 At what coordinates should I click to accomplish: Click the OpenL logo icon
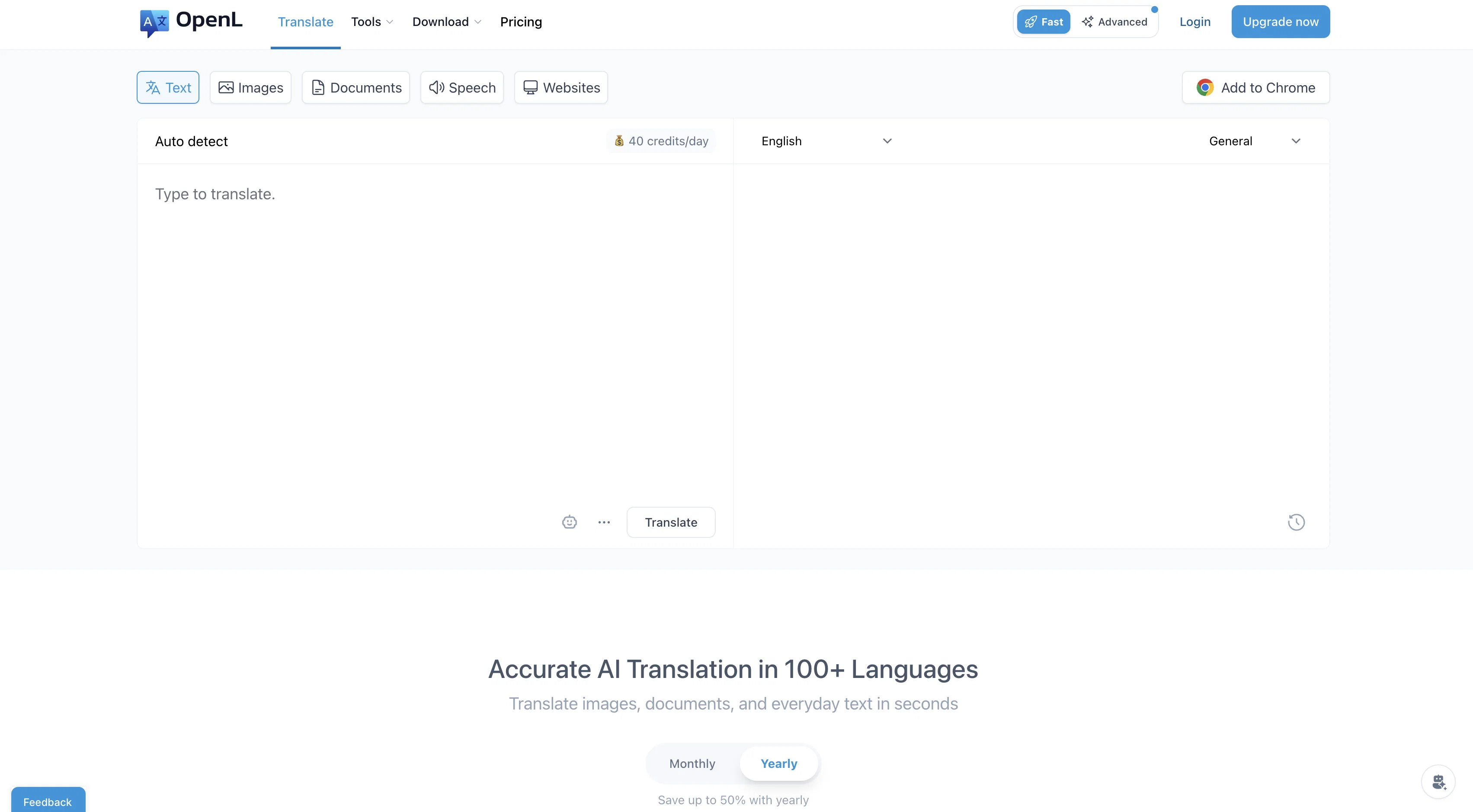(x=154, y=23)
